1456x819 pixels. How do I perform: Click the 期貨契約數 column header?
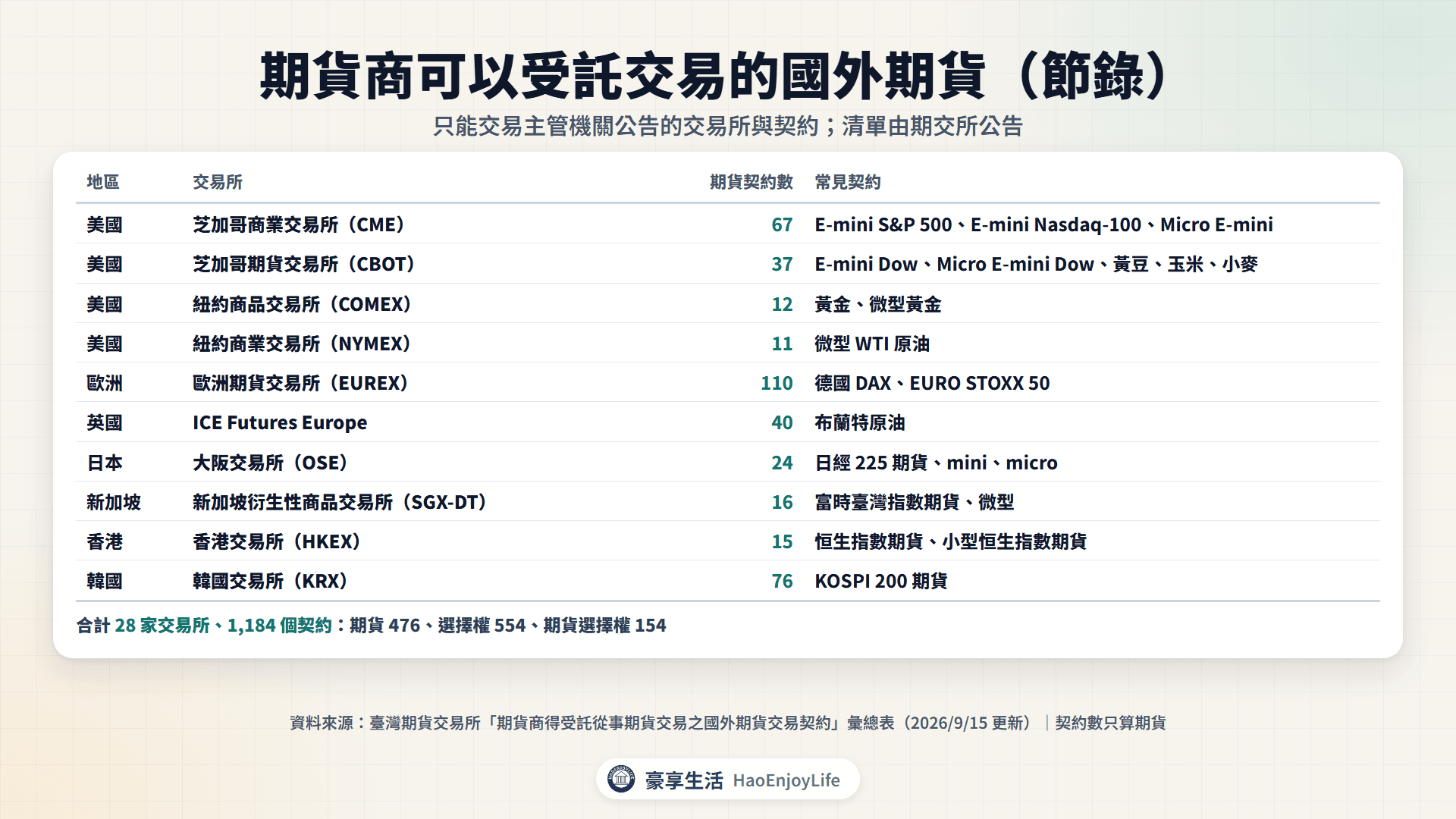point(751,182)
